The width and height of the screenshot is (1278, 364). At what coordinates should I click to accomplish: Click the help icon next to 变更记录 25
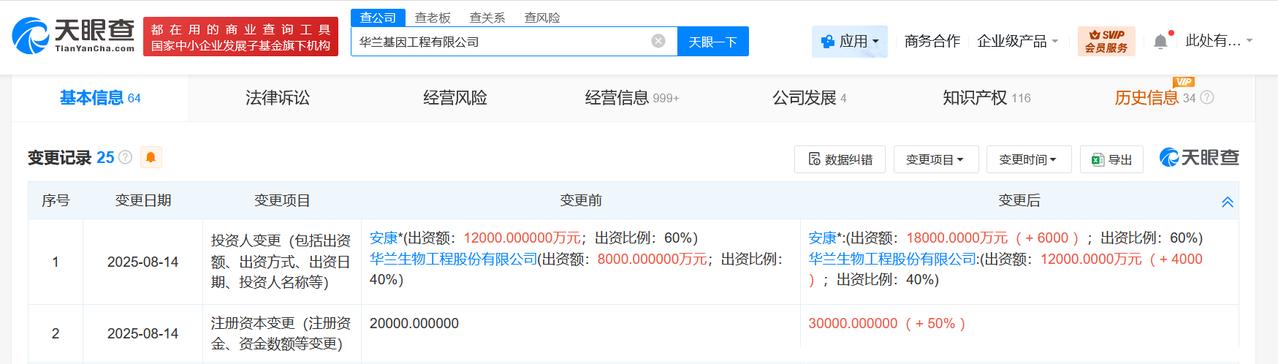coord(125,158)
